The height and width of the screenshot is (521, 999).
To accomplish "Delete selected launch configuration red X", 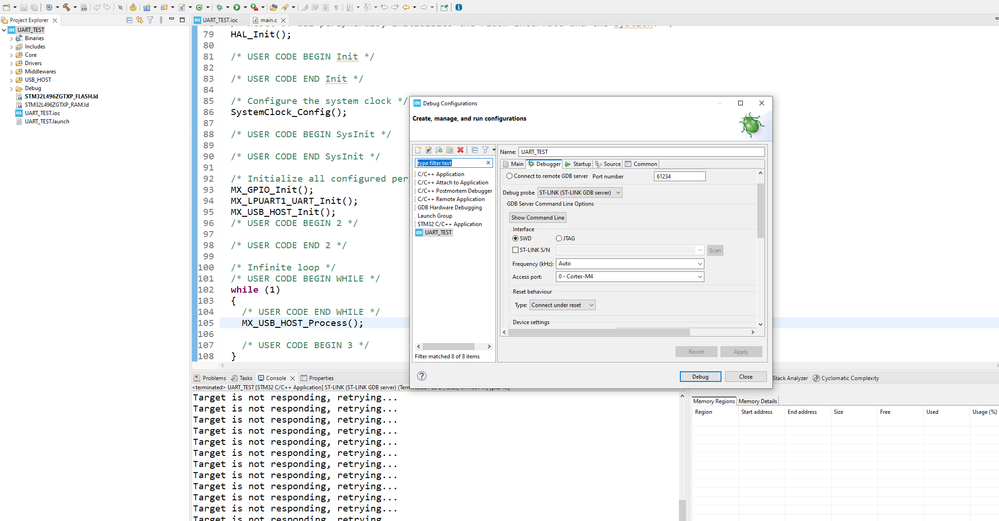I will (x=460, y=150).
